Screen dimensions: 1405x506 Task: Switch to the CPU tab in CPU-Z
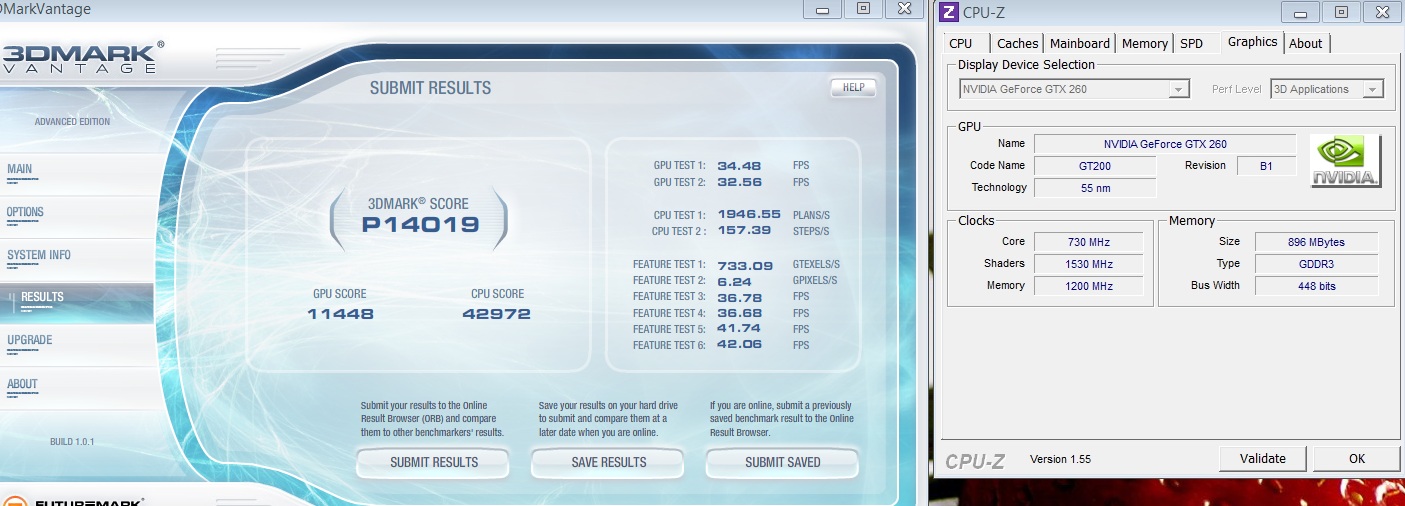click(961, 43)
